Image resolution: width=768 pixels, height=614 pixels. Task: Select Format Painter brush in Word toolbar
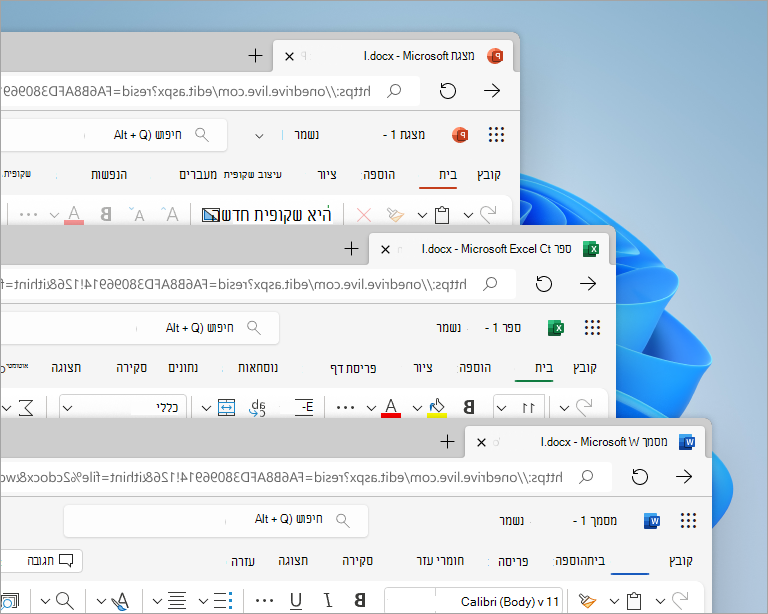pos(587,600)
